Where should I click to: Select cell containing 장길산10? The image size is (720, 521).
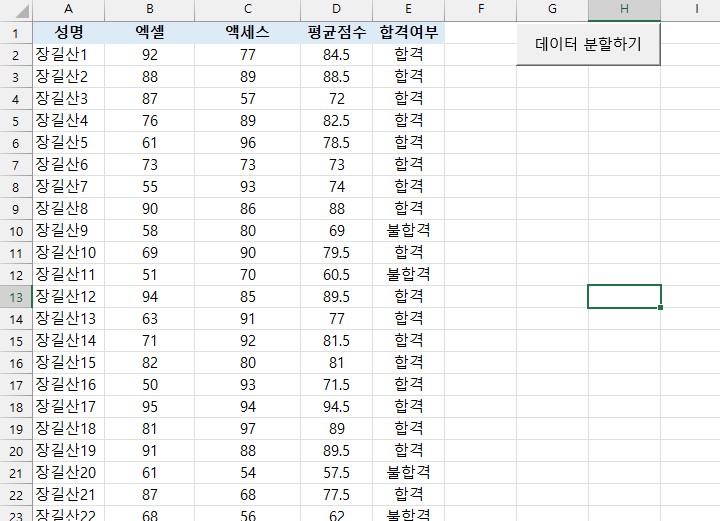68,252
